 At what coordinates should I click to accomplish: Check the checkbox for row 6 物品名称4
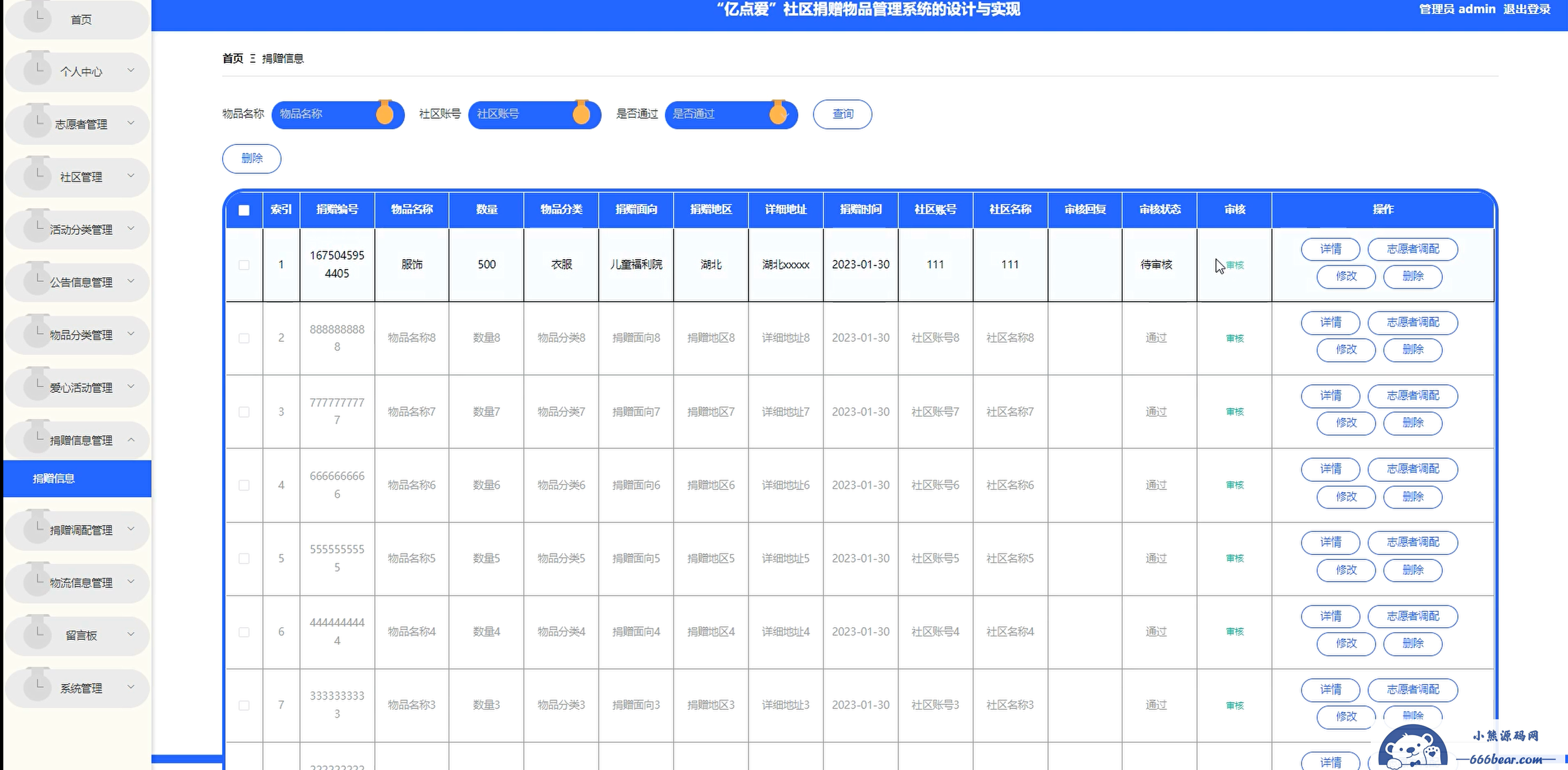tap(244, 632)
